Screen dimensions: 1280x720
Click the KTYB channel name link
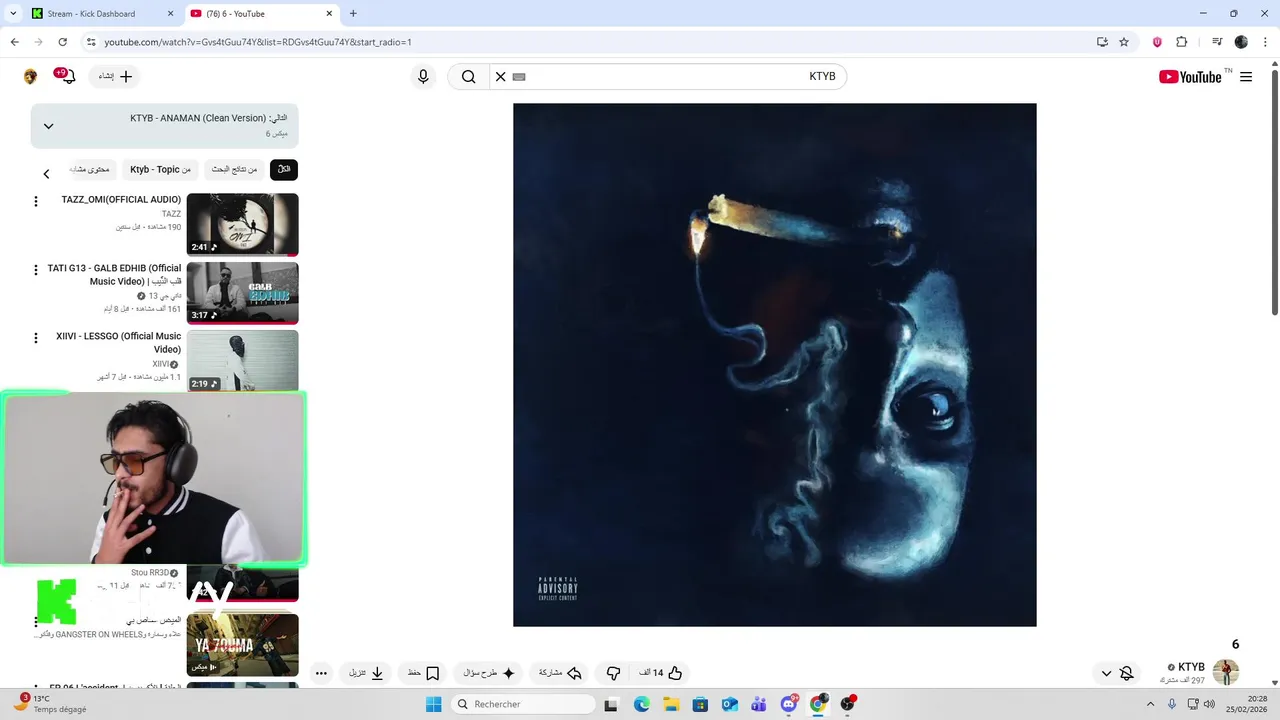coord(1191,667)
